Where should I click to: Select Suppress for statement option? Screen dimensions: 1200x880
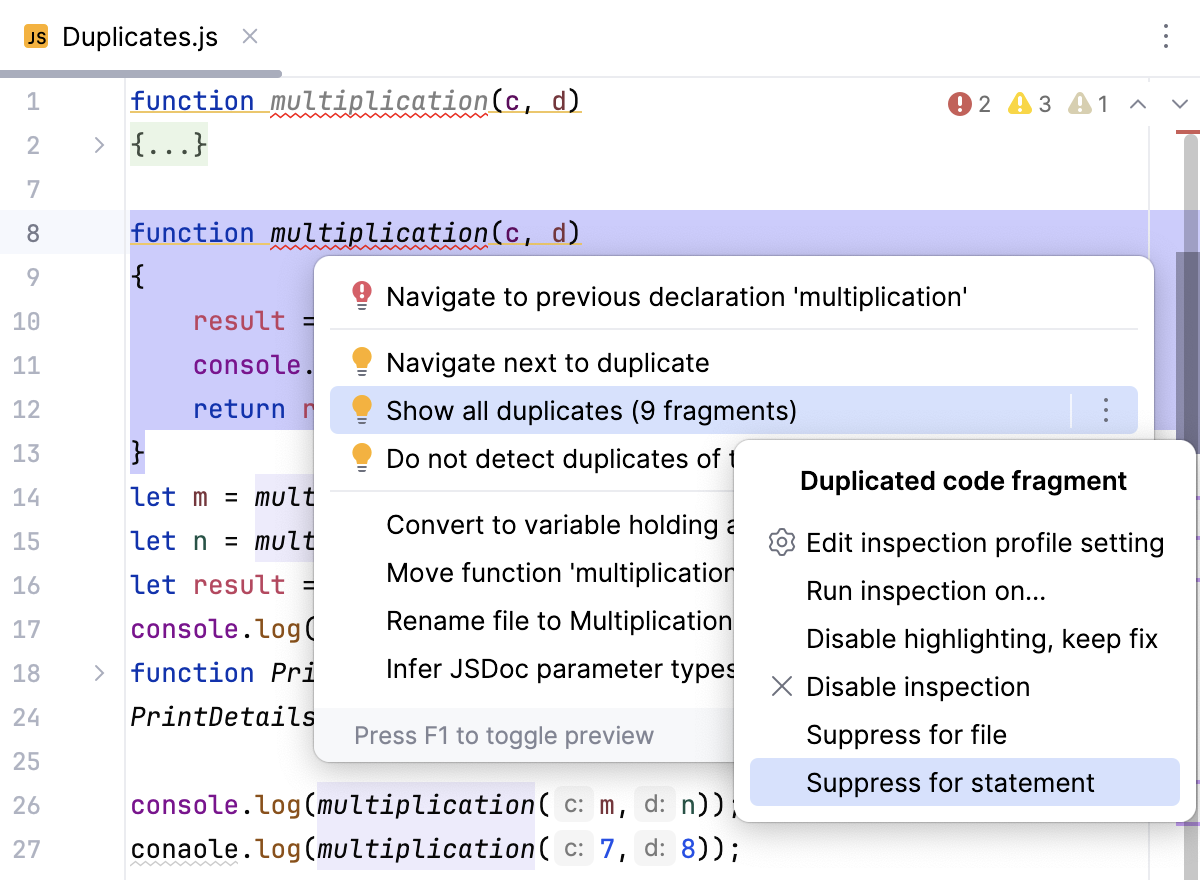click(950, 783)
